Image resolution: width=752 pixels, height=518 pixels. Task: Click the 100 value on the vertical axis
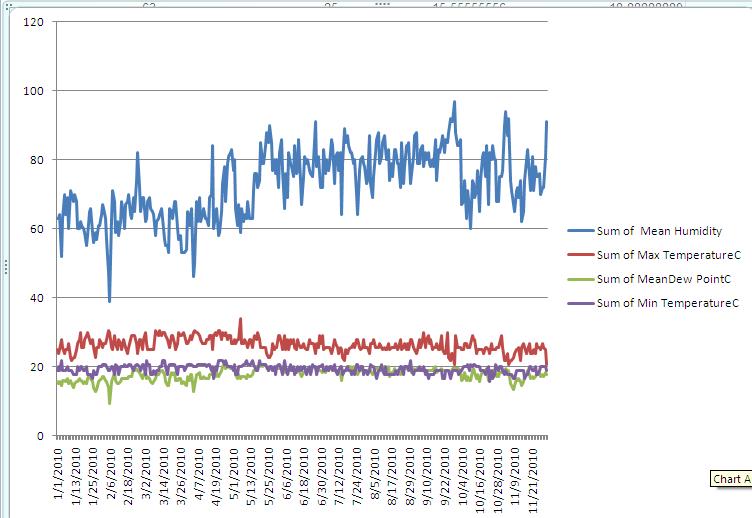tap(33, 91)
